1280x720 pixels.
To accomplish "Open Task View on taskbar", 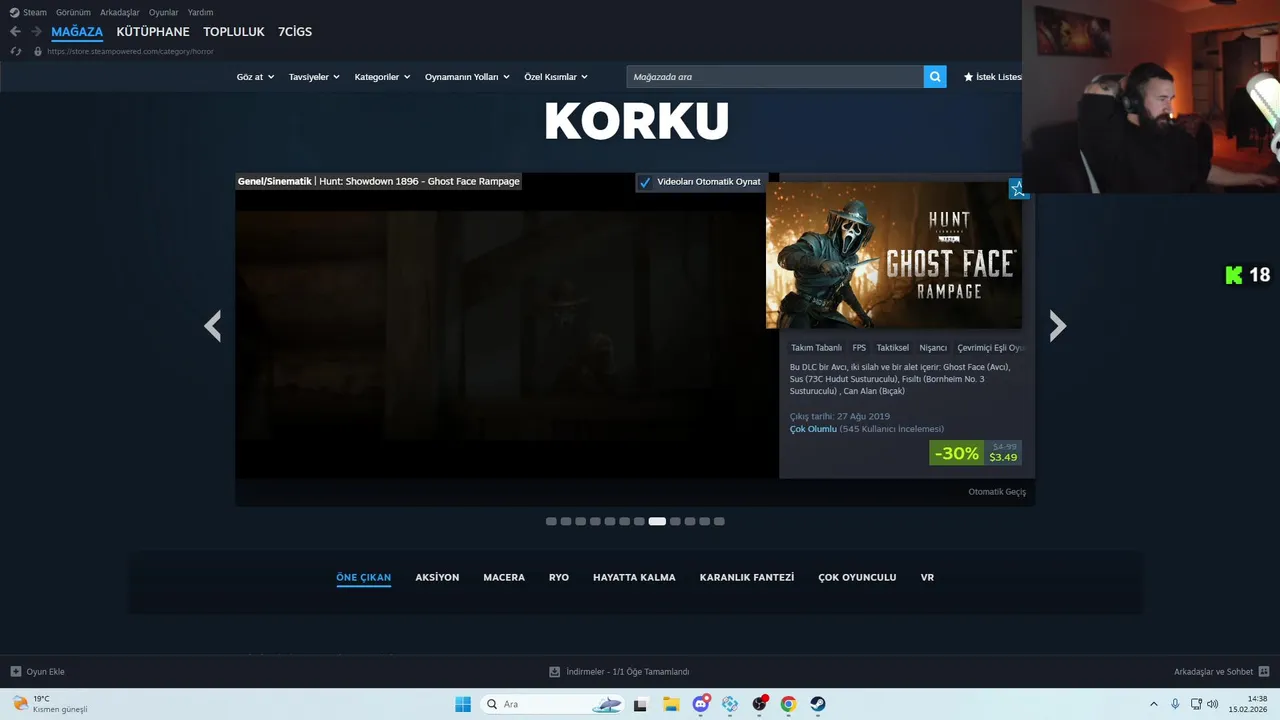I will tap(640, 704).
